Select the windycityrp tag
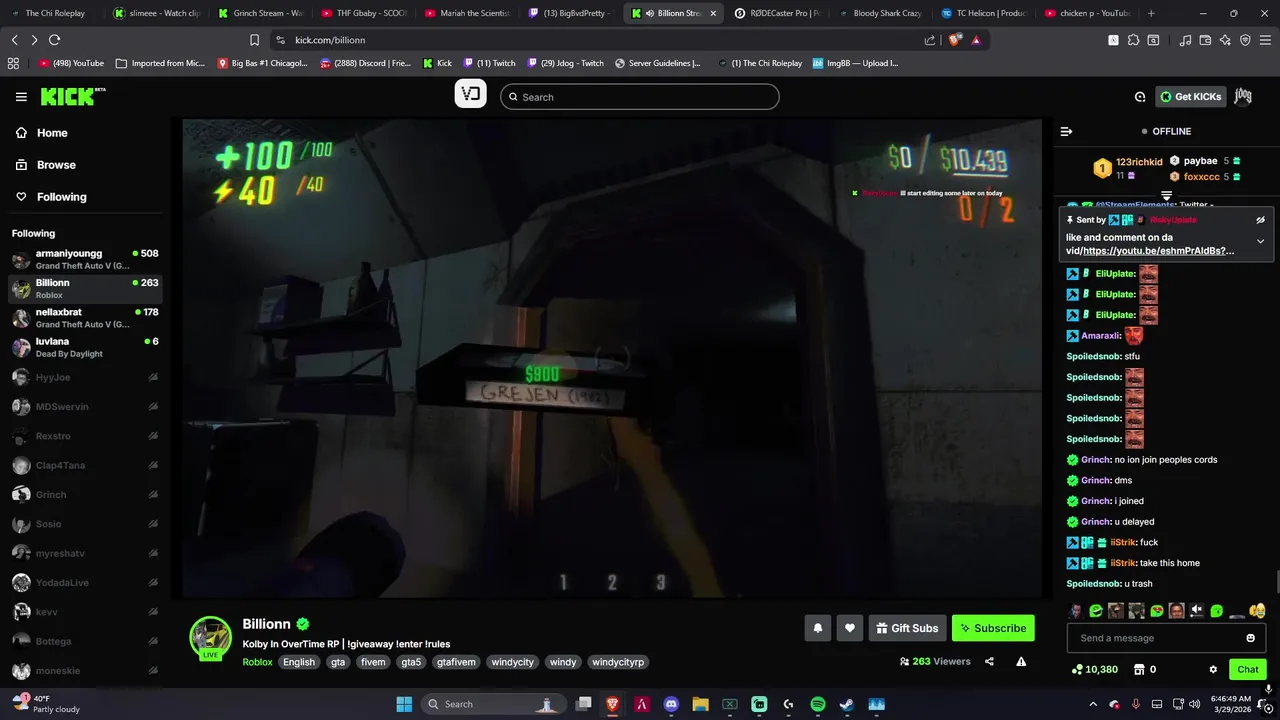1280x720 pixels. coord(617,662)
